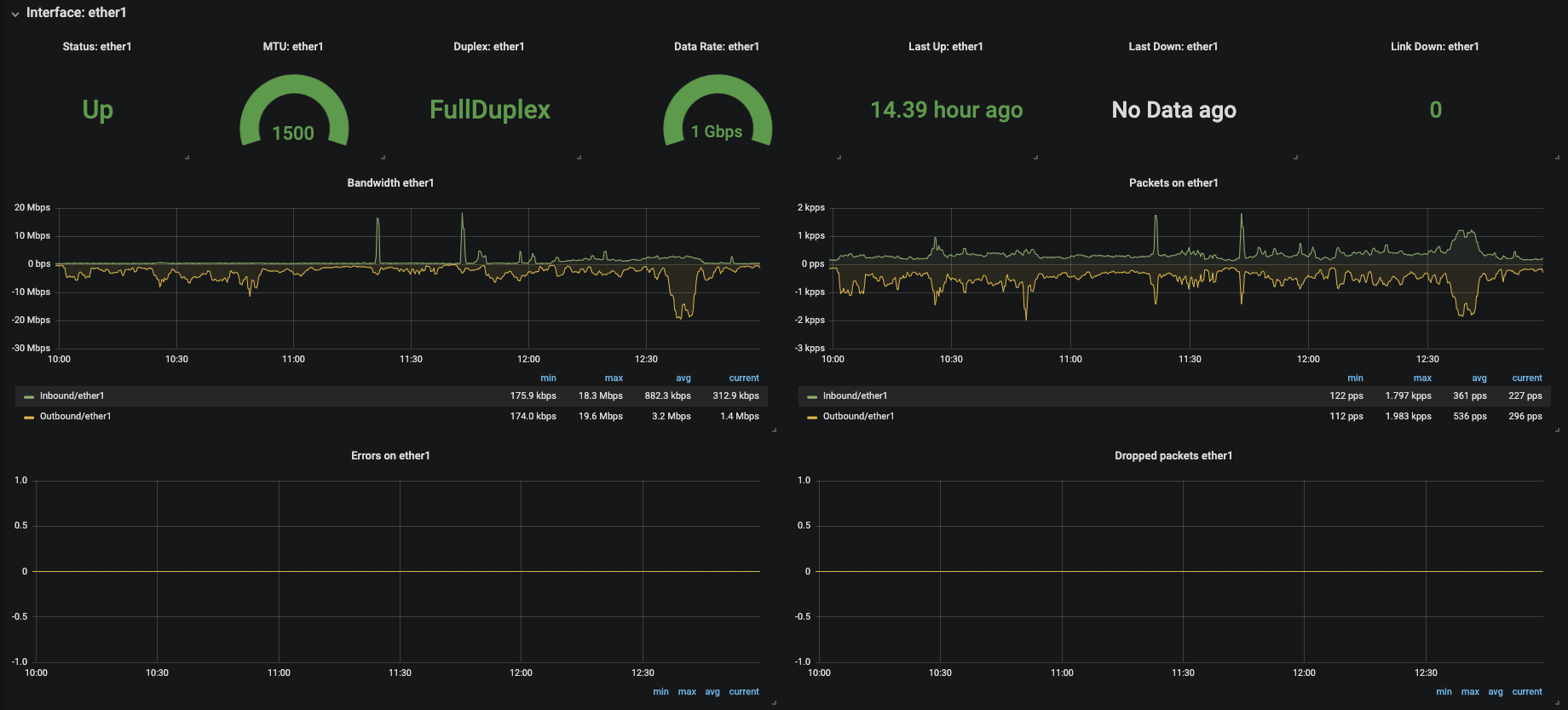Open the Data Rate: ether1 panel title menu

click(717, 47)
